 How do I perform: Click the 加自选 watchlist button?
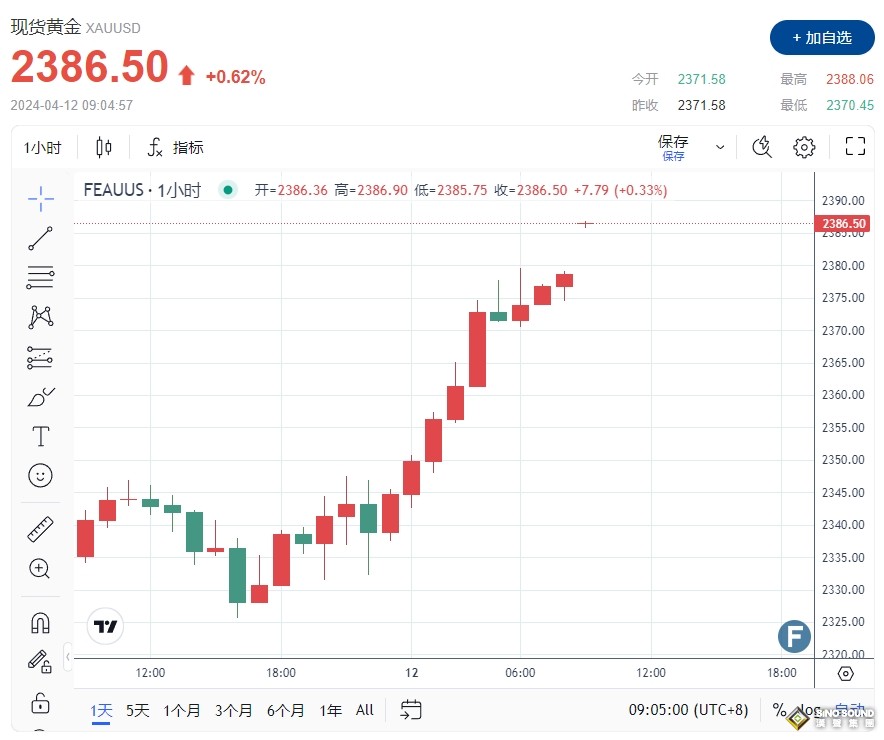click(x=822, y=38)
